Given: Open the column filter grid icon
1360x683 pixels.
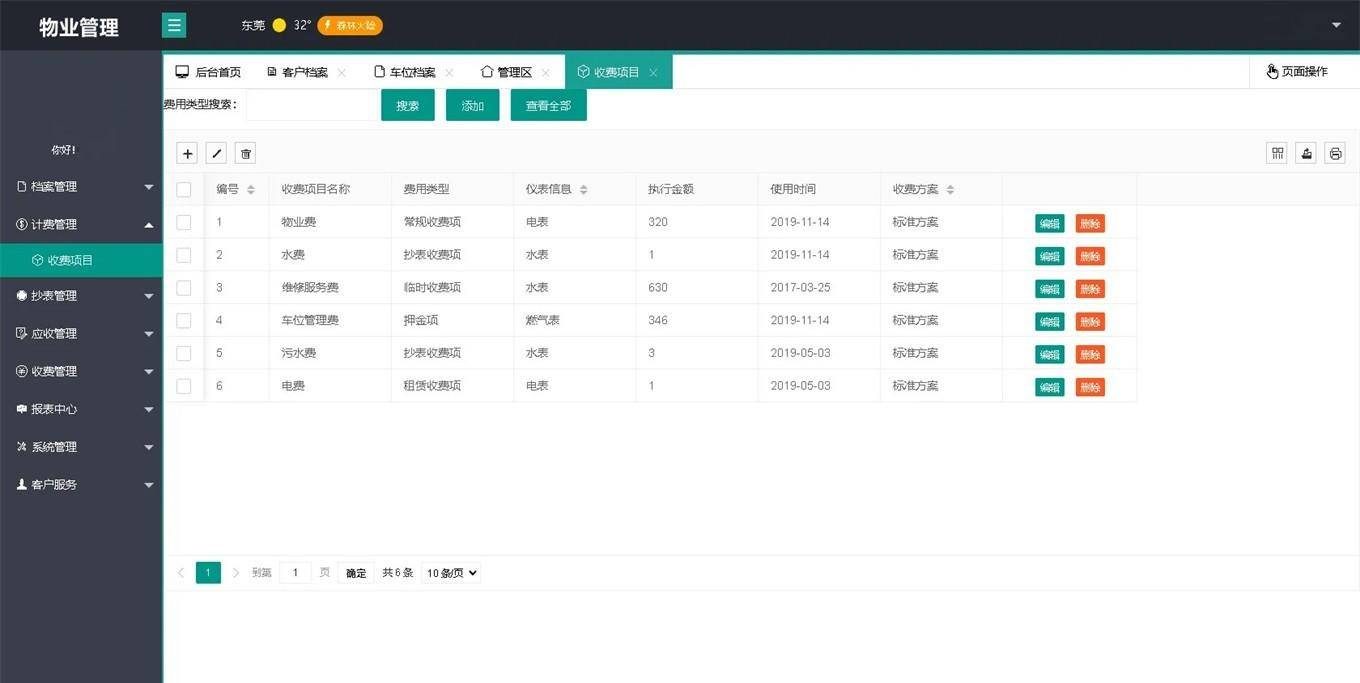Looking at the screenshot, I should coord(1277,152).
